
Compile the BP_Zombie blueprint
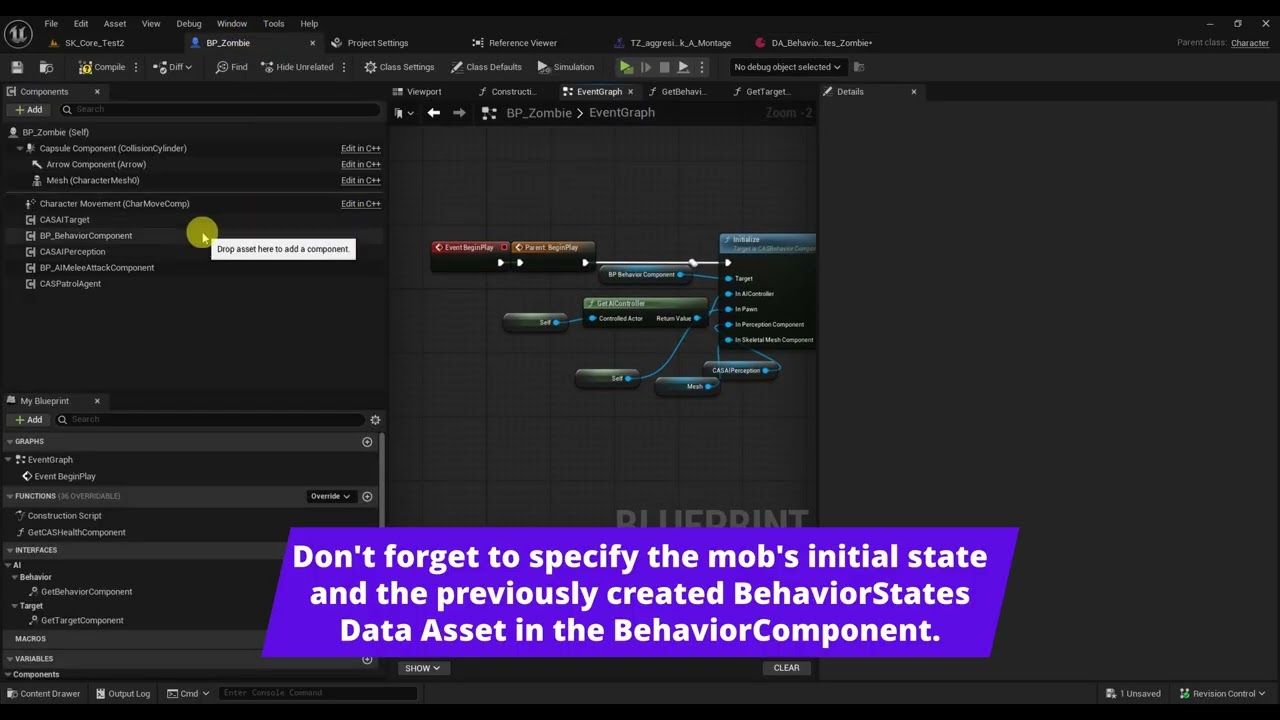tap(102, 67)
